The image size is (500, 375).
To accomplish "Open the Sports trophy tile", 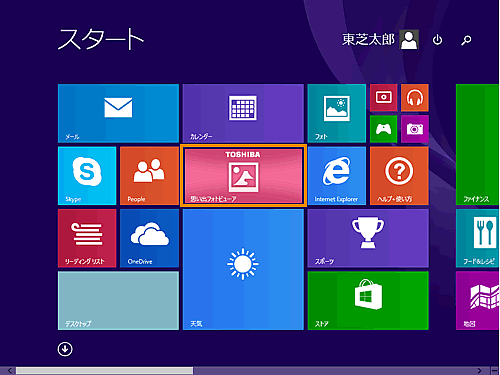I will click(368, 238).
